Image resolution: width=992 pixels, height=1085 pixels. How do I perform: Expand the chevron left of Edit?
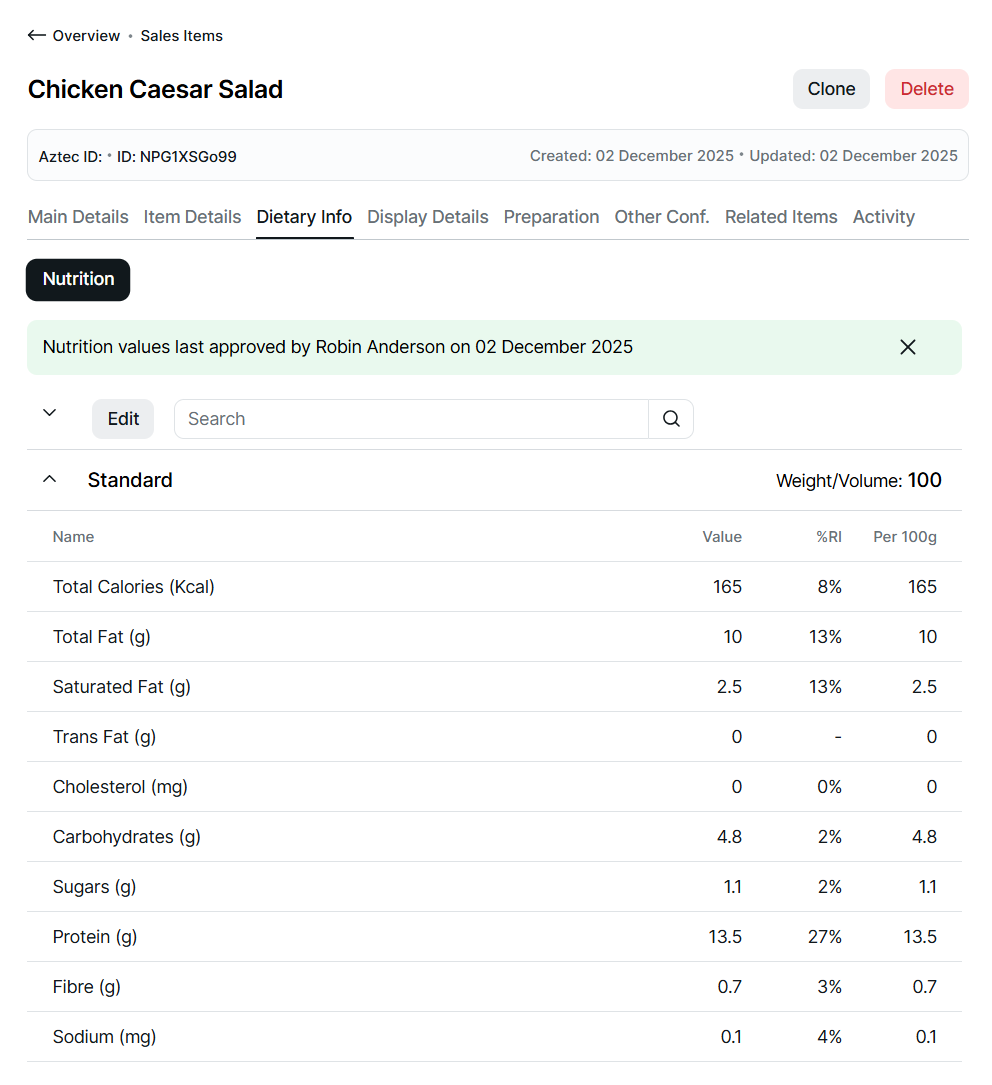[x=49, y=413]
